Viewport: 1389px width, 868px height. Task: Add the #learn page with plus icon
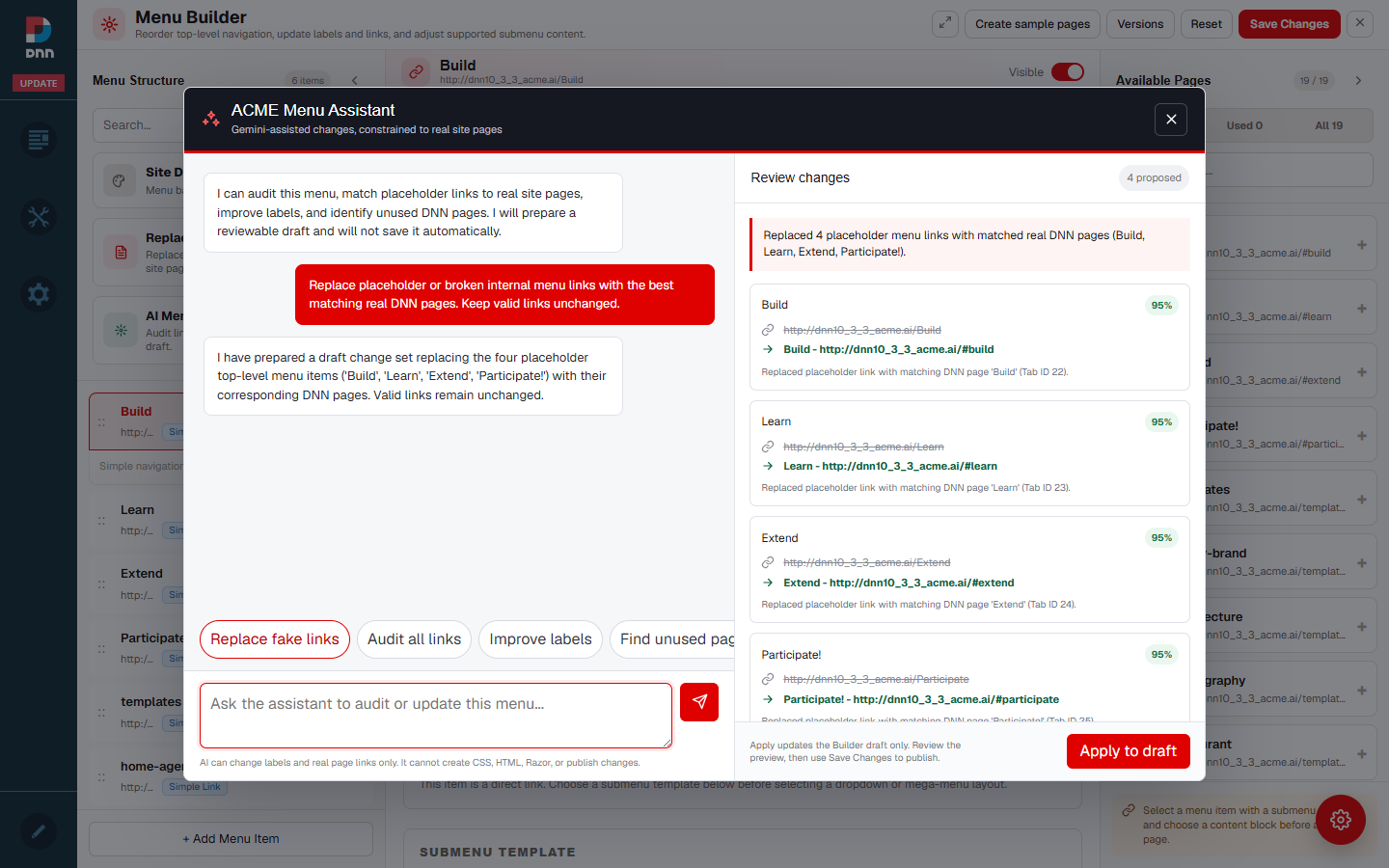point(1362,309)
